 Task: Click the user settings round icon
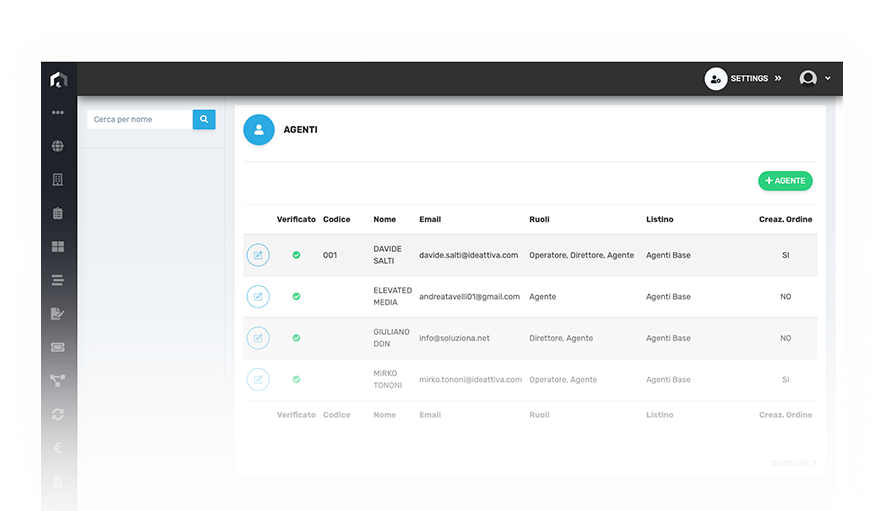[715, 79]
